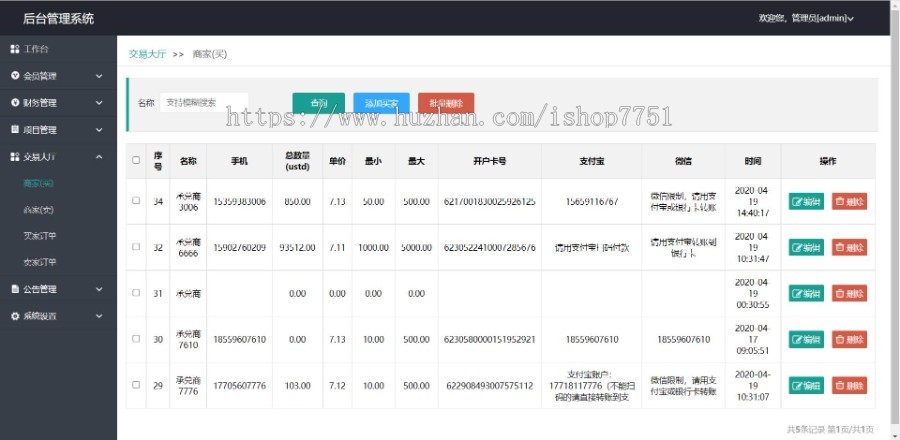Click the 项目管理 sidebar icon

(15, 129)
